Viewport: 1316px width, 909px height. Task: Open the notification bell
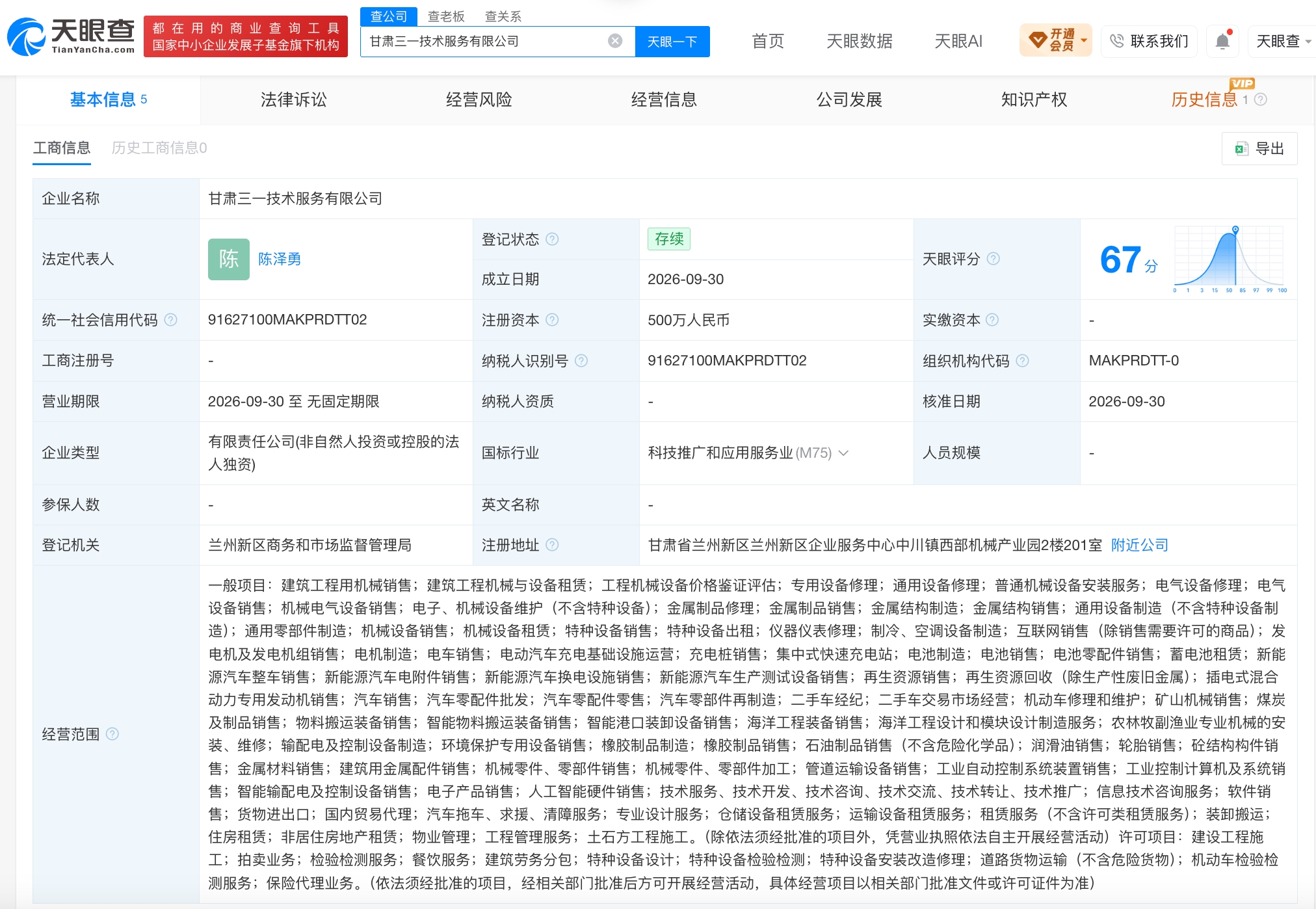click(x=1222, y=41)
